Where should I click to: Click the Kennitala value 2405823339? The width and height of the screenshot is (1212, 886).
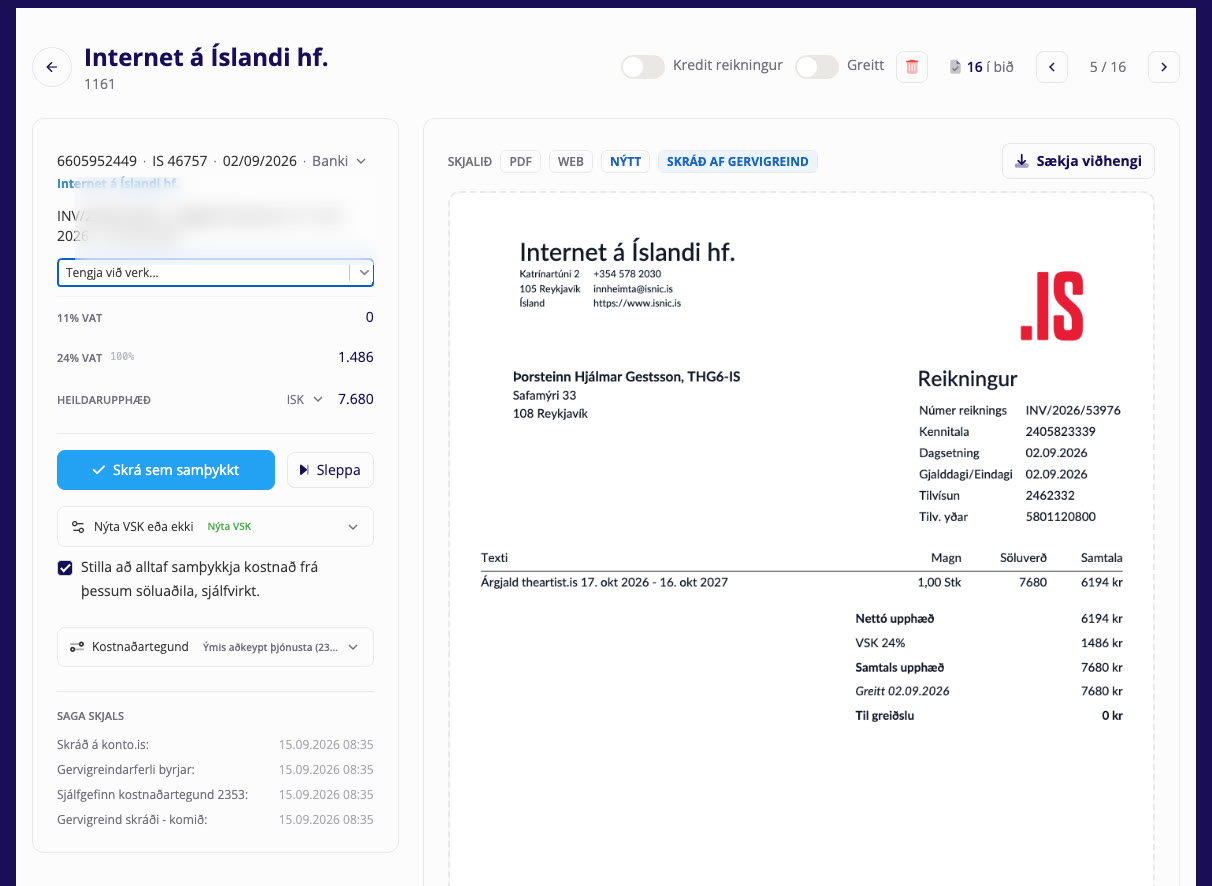click(x=1060, y=432)
